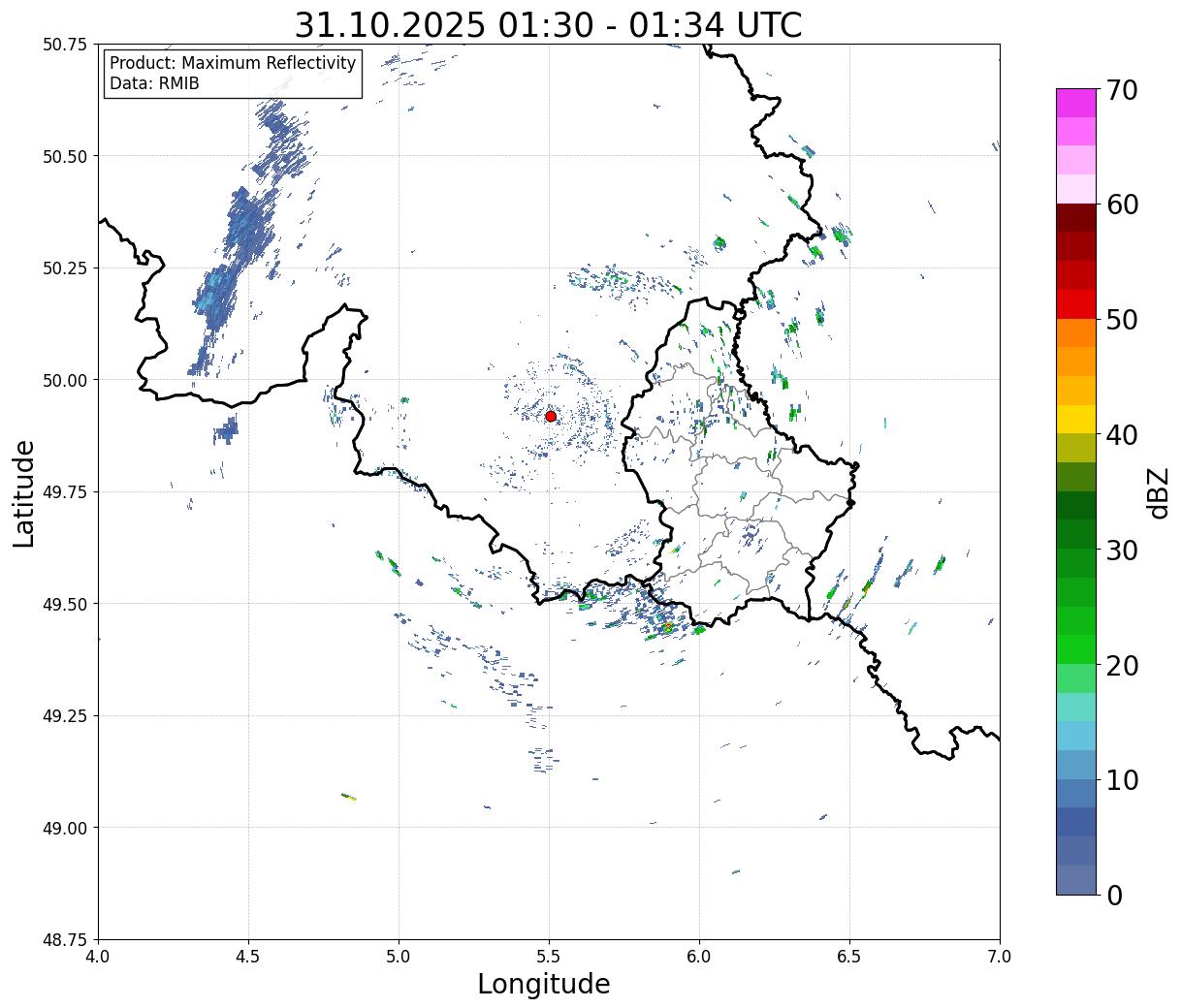
Task: Select the 'Latitude' y-axis label
Action: click(x=24, y=492)
